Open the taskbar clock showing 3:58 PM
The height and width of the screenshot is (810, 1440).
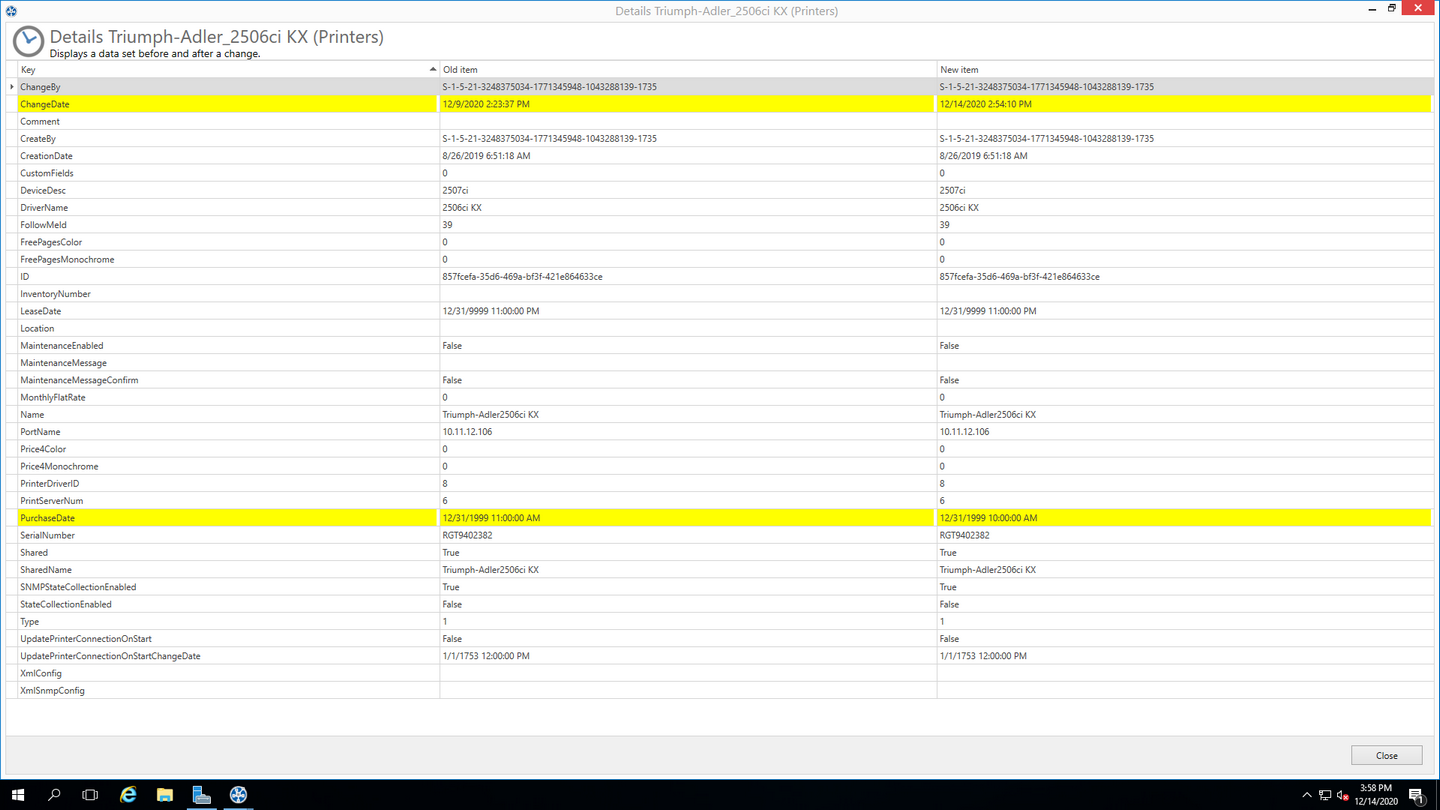tap(1376, 795)
